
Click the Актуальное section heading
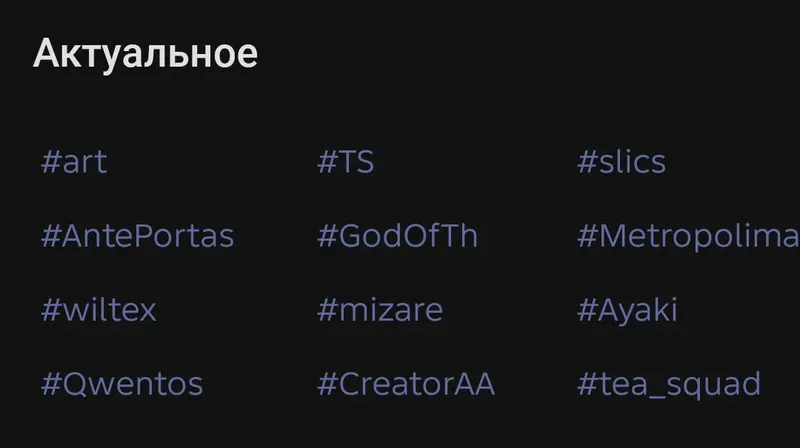(145, 54)
